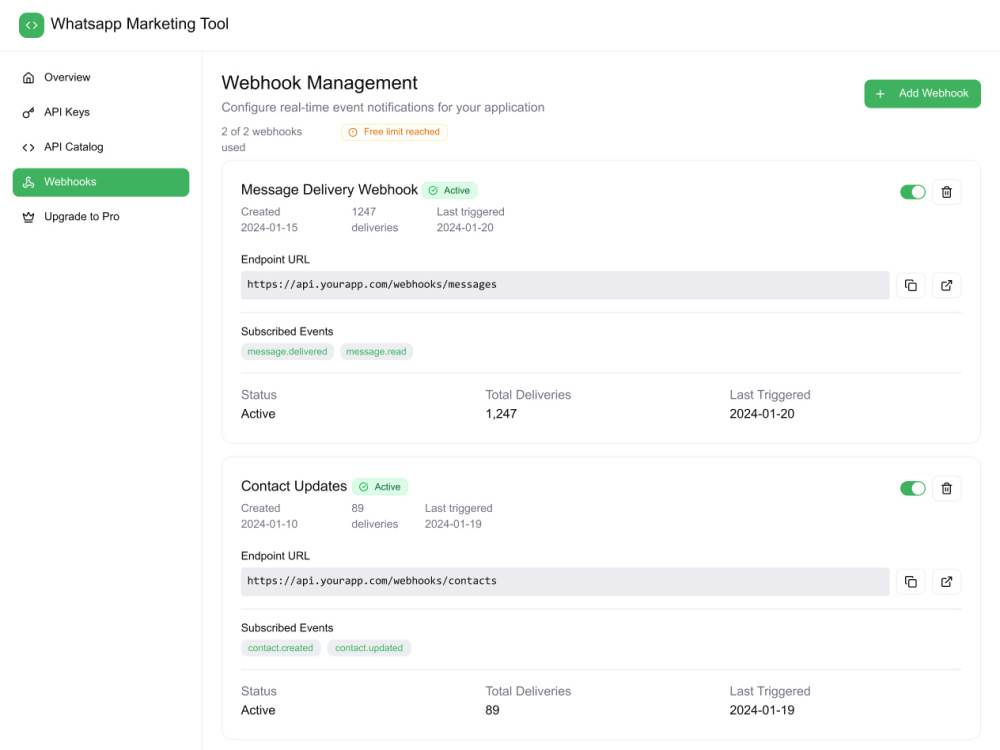This screenshot has width=1000, height=750.
Task: Click the Add Webhook button
Action: [x=922, y=94]
